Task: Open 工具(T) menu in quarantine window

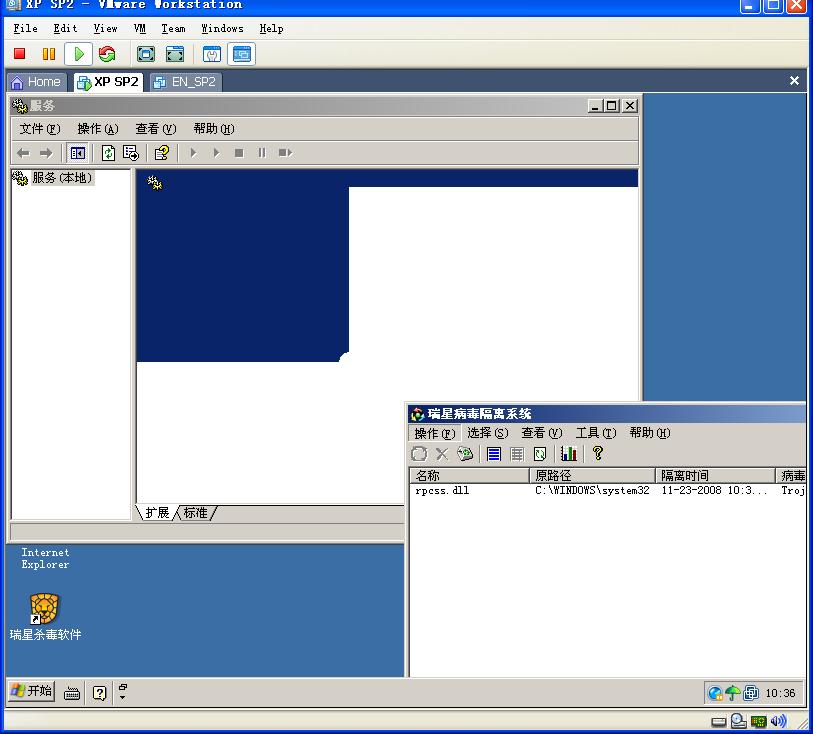Action: 595,433
